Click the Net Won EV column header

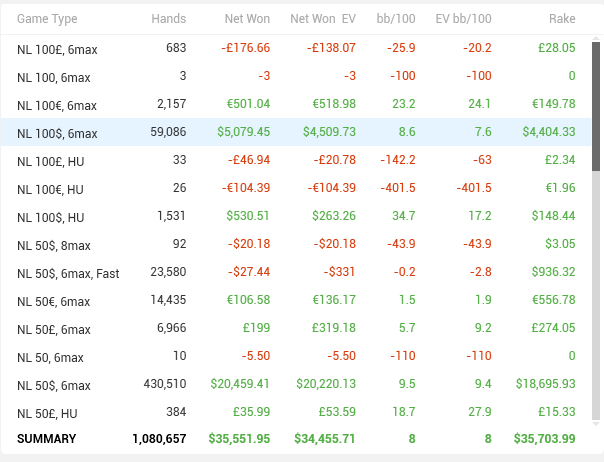point(323,18)
